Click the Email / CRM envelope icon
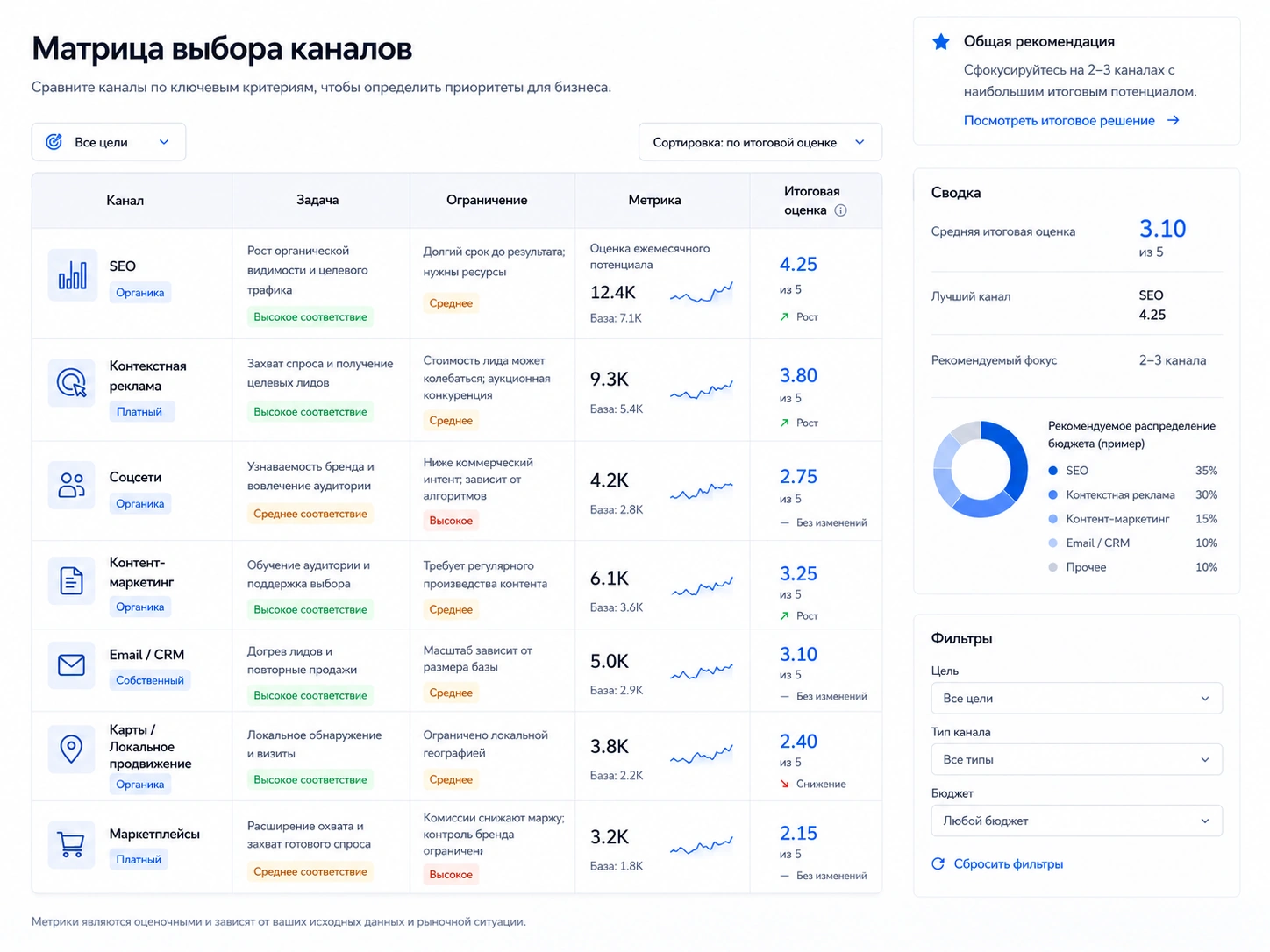Screen dimensions: 1270x952 [x=72, y=665]
